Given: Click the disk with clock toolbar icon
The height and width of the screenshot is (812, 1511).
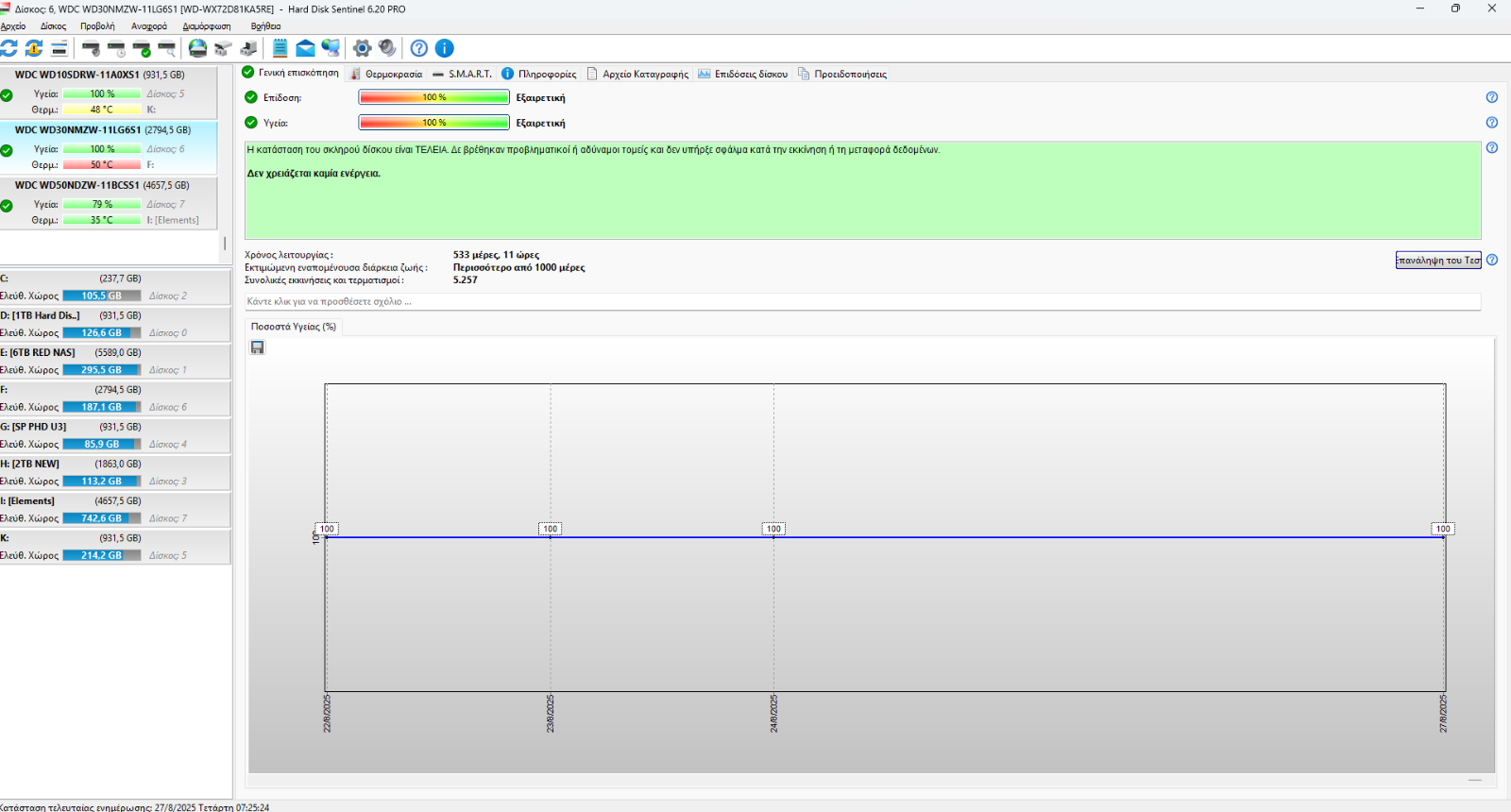Looking at the screenshot, I should click(117, 48).
